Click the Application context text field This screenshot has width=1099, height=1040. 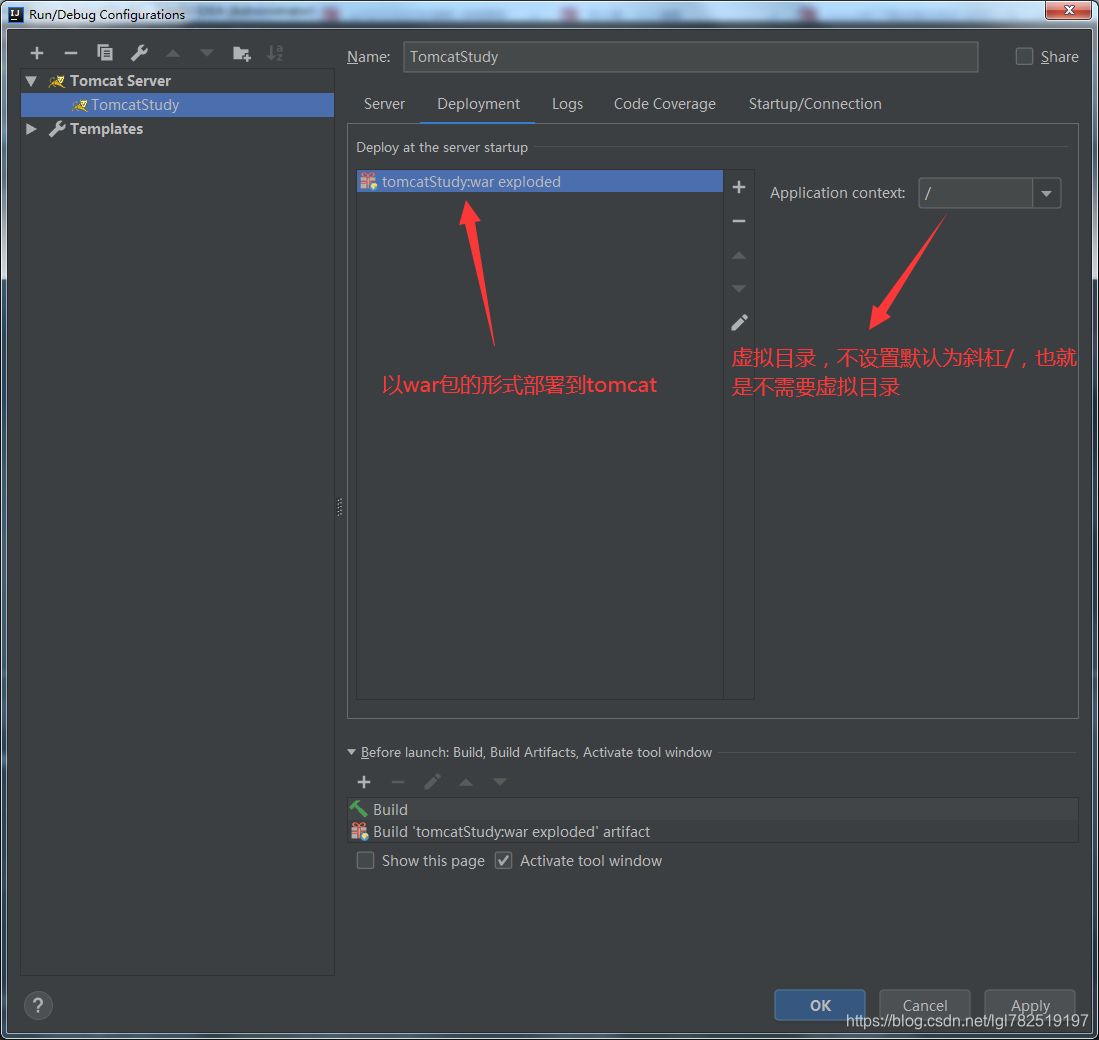pyautogui.click(x=975, y=193)
